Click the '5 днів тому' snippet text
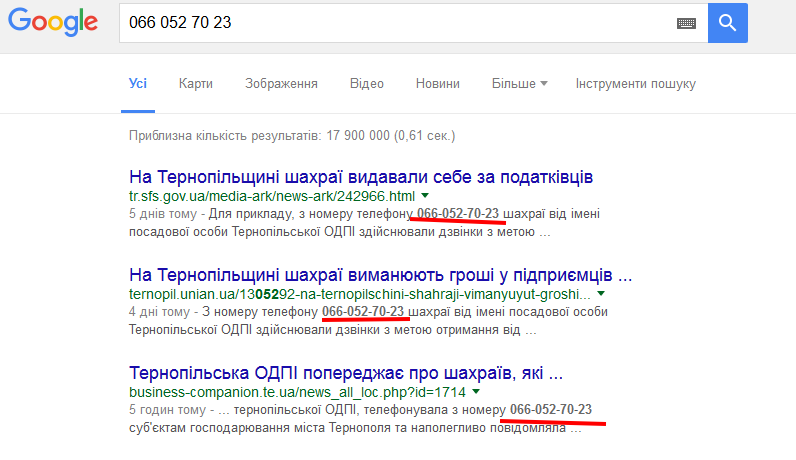796x460 pixels. pyautogui.click(x=162, y=214)
